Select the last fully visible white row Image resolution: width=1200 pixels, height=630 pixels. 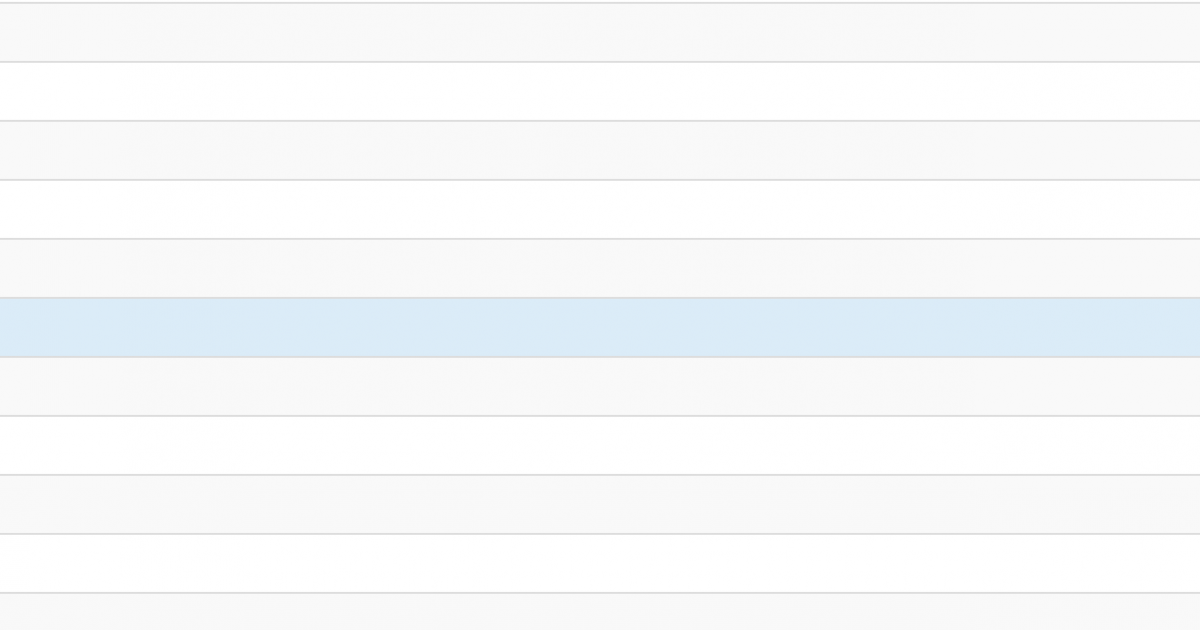pos(600,563)
